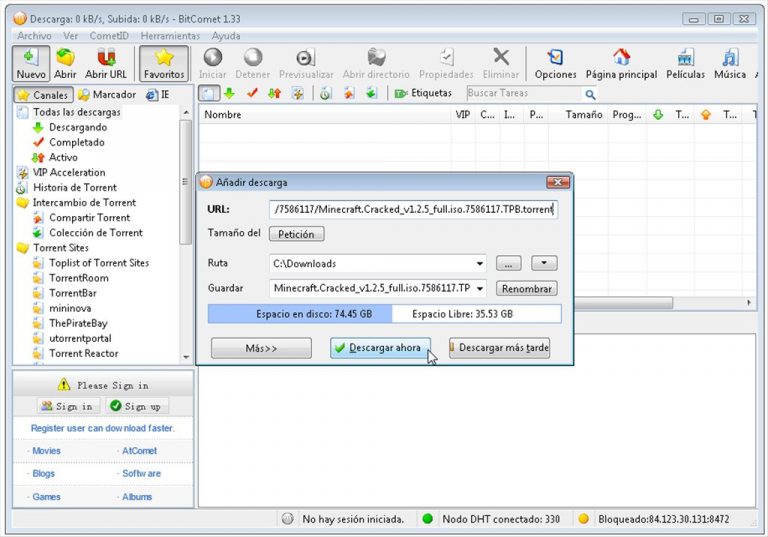Switch to the IE tab
This screenshot has width=768, height=537.
pyautogui.click(x=158, y=95)
